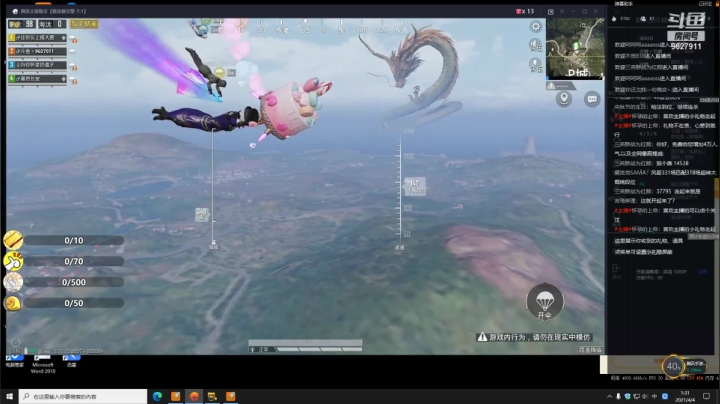Click the parachute icon beside teammate 4
The image size is (720, 404).
(73, 81)
